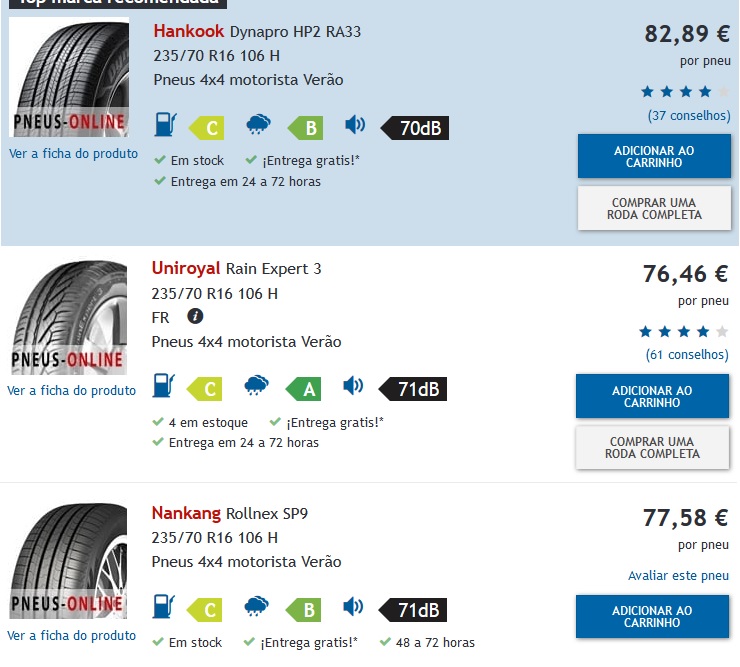This screenshot has width=740, height=667.
Task: Click the rain cloud icon for Hankook Dynapro
Action: [x=258, y=125]
